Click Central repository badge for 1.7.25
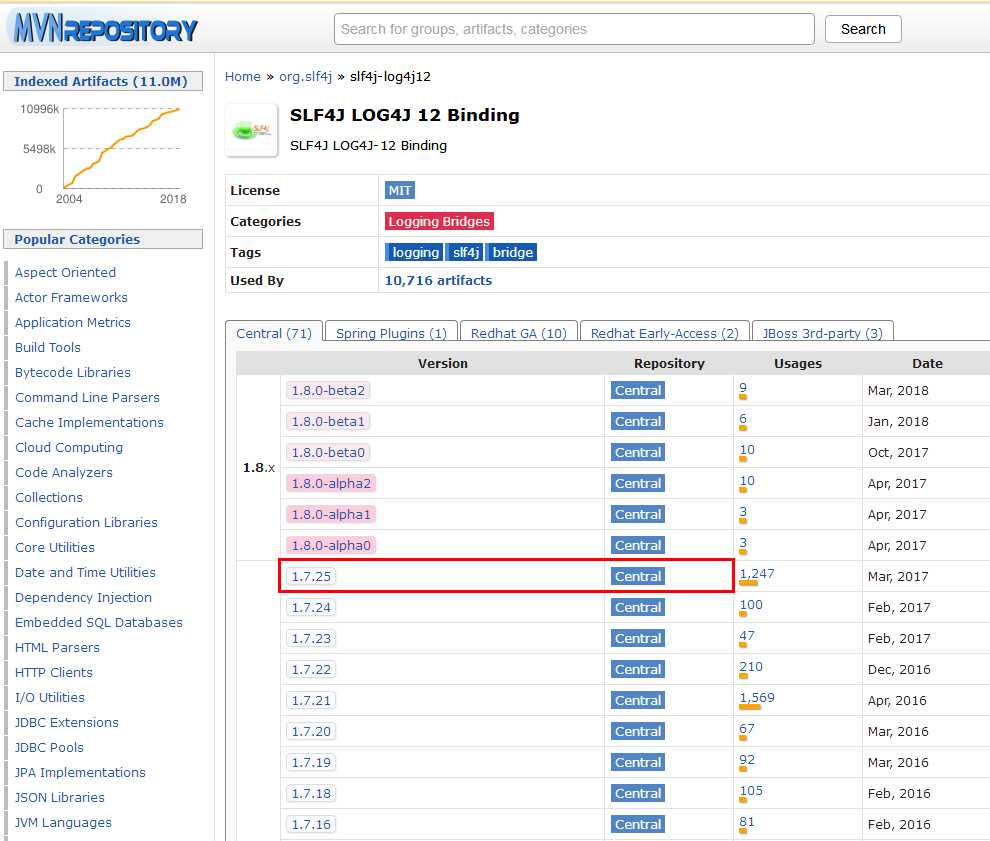 638,576
